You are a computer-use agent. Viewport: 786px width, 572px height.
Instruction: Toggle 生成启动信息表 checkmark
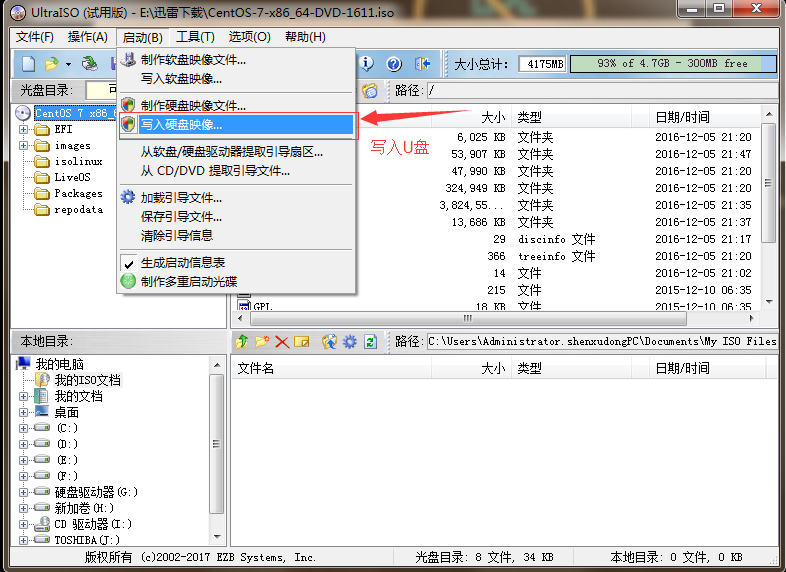pos(129,263)
